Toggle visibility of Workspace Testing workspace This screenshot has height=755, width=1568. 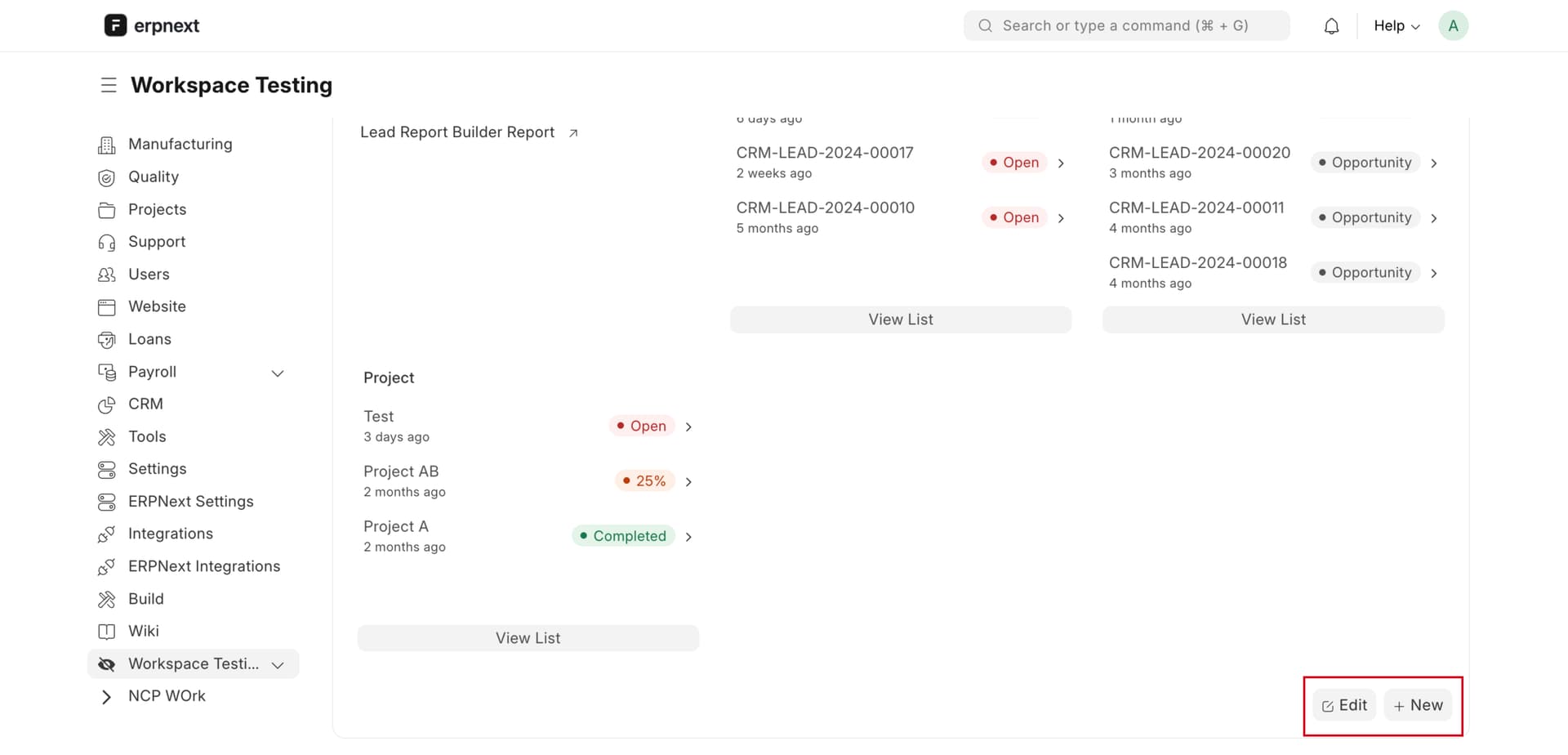coord(107,663)
